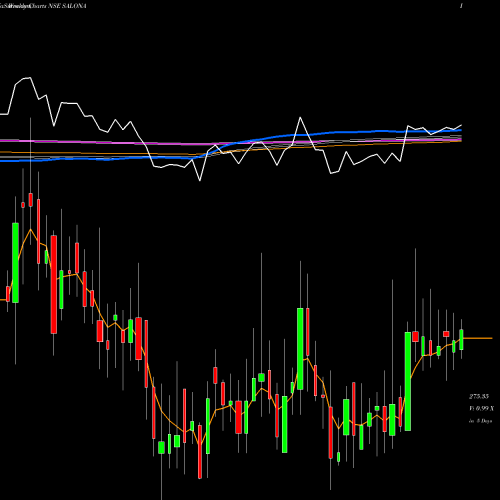500x500 pixels.
Task: Click the "V: 0.99 N" volume label
Action: point(481,408)
